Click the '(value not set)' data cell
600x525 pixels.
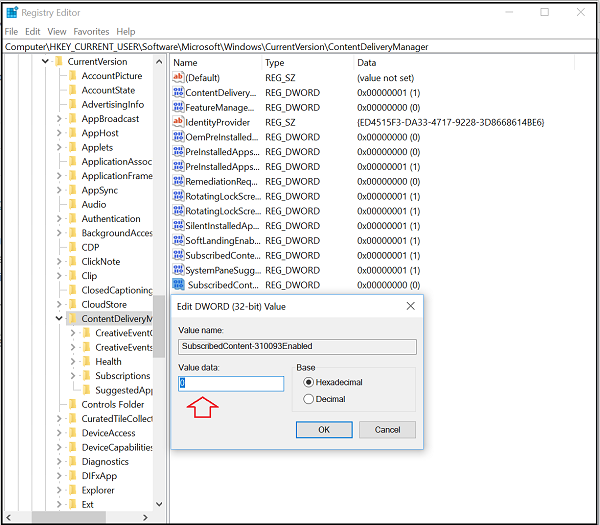pos(385,78)
